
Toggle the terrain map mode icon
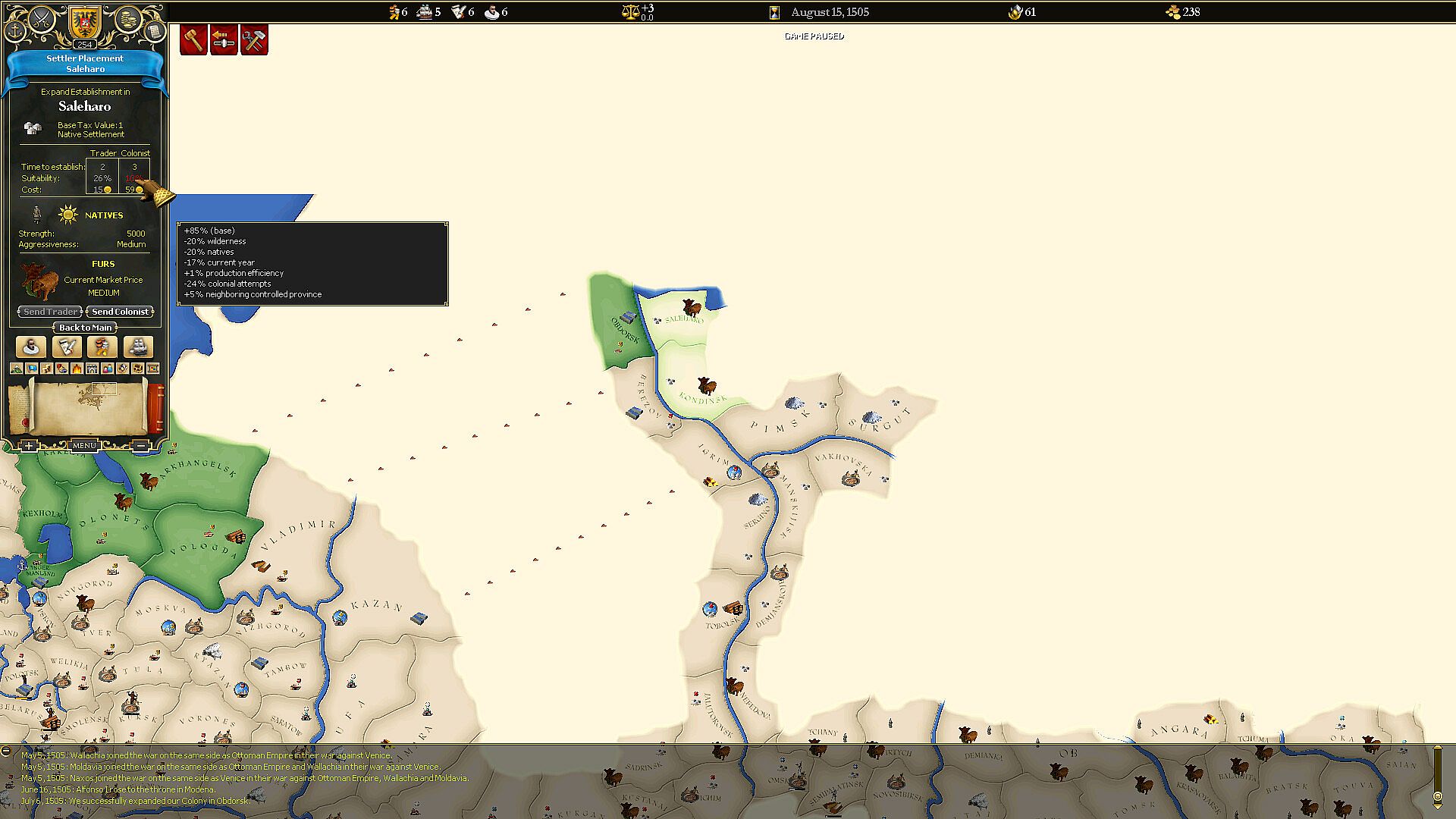[x=17, y=369]
